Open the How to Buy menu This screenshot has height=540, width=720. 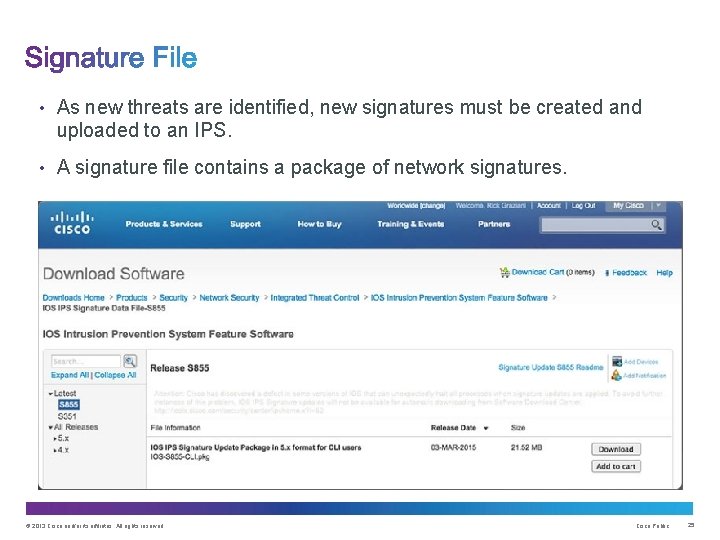(319, 224)
